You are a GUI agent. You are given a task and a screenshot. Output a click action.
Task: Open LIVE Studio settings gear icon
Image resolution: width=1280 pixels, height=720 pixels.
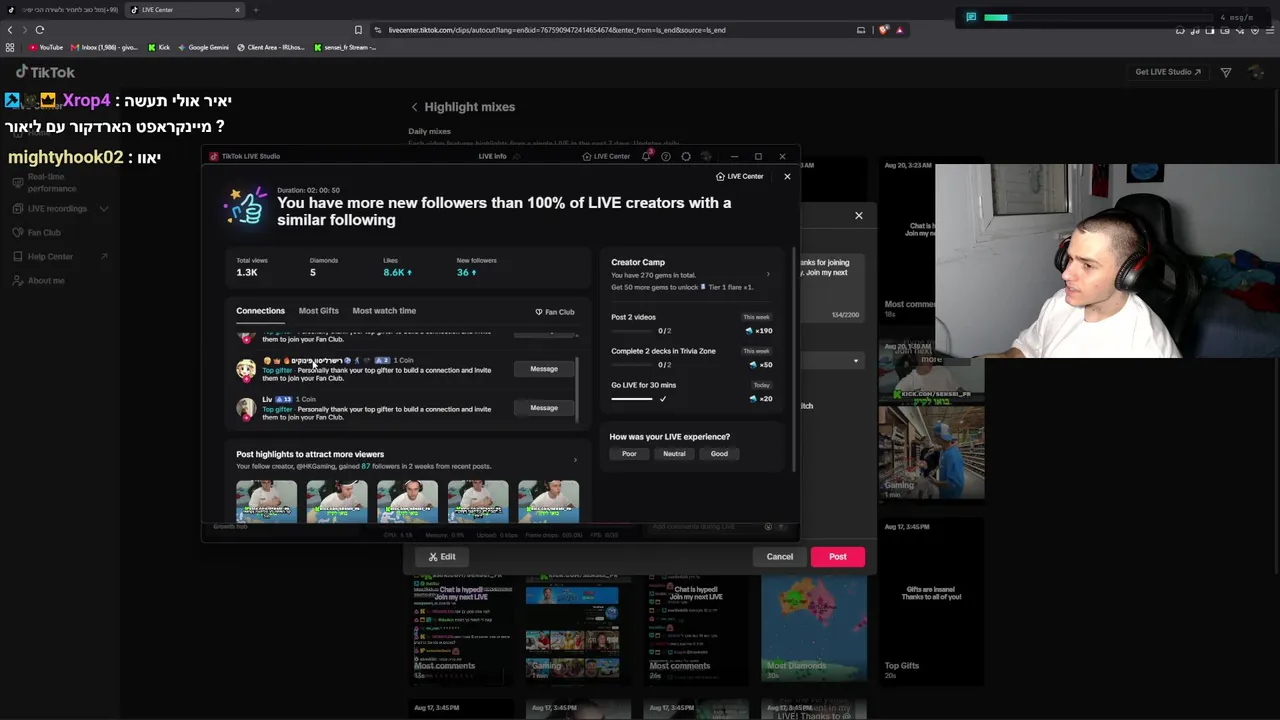point(686,156)
